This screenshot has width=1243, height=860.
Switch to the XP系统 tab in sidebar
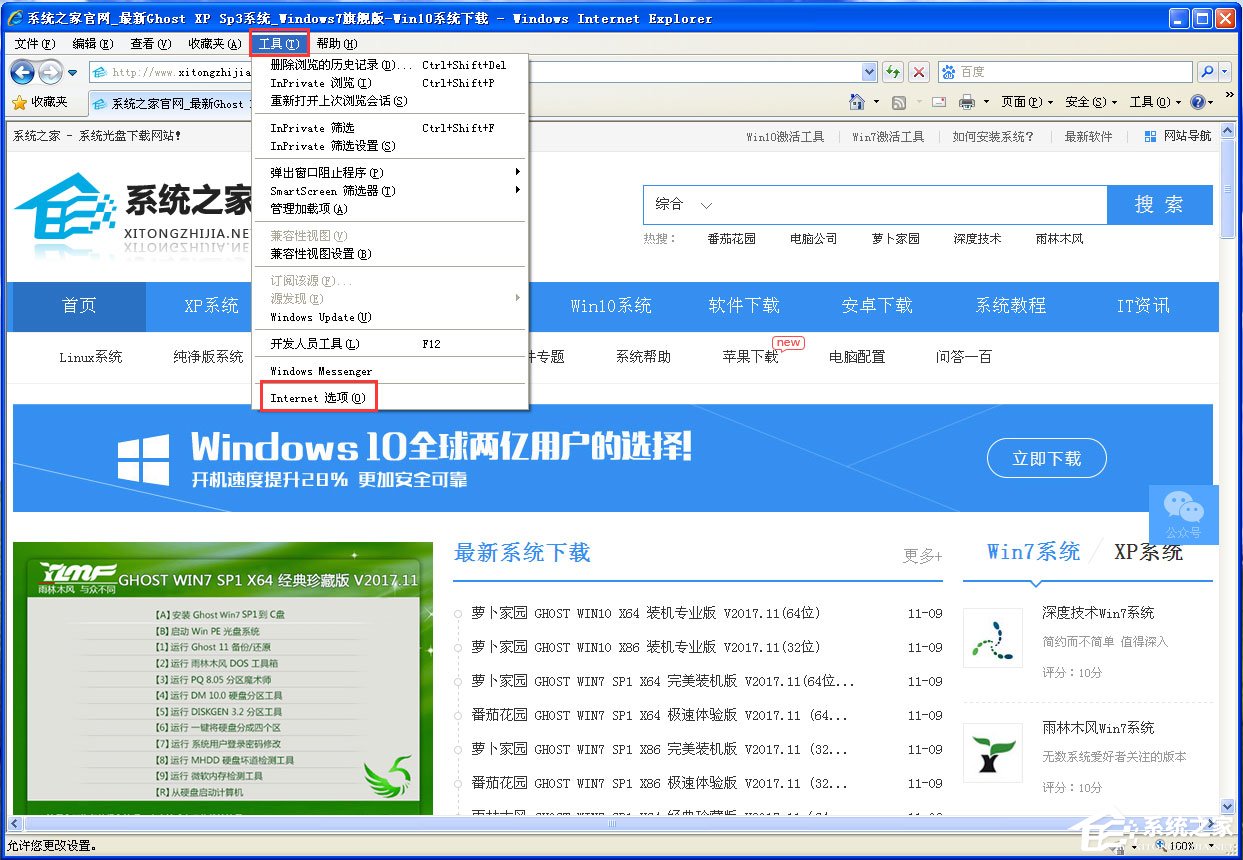(1148, 551)
